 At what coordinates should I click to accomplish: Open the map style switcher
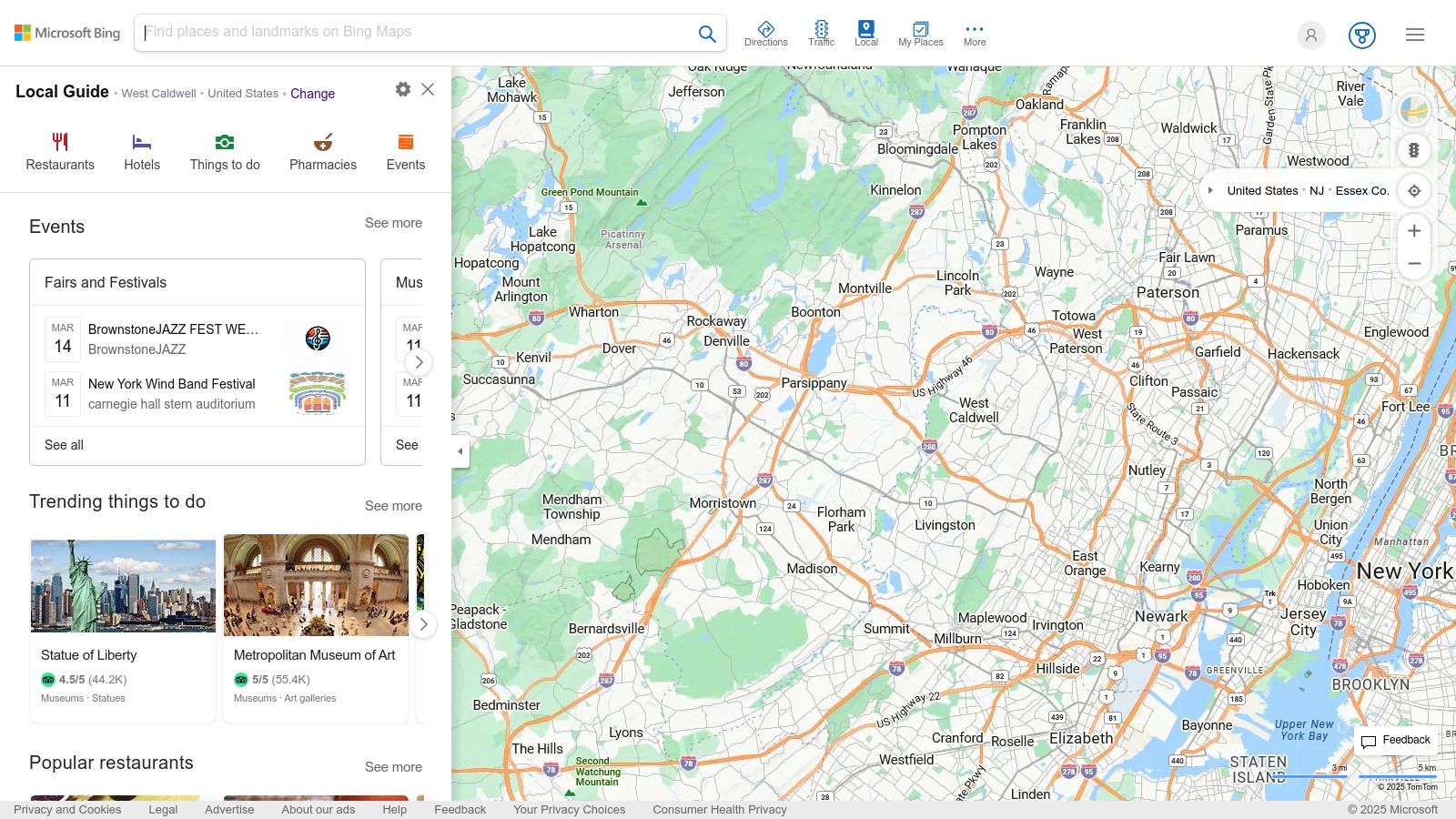1414,111
